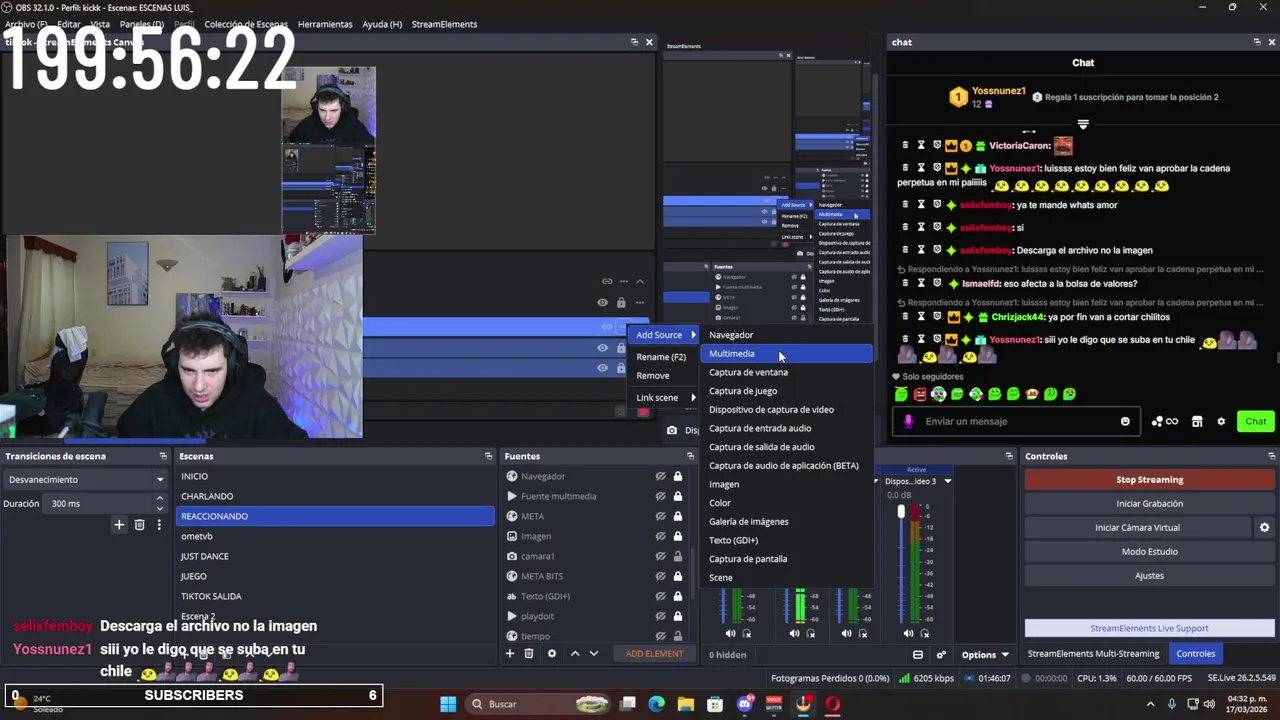The image size is (1280, 720).
Task: Choose Multimedia from the Add Source list
Action: point(789,354)
